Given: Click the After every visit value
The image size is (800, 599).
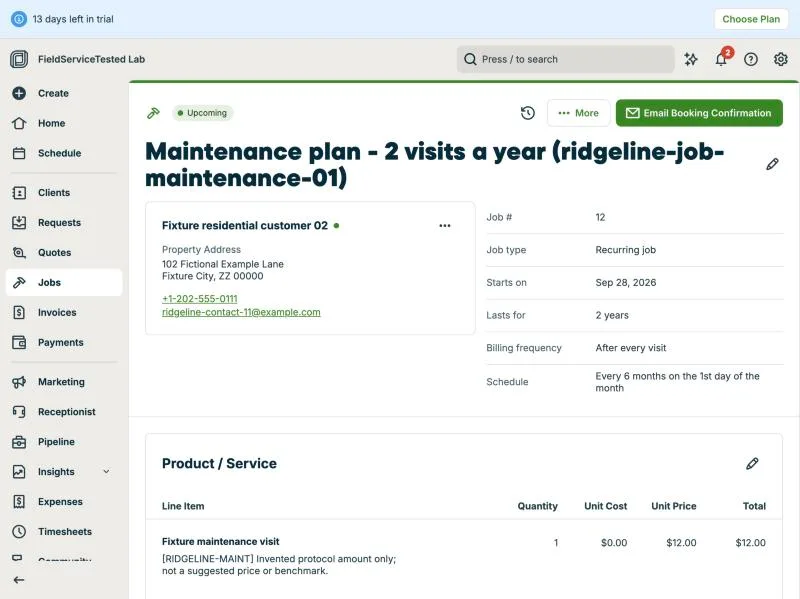Looking at the screenshot, I should (631, 348).
